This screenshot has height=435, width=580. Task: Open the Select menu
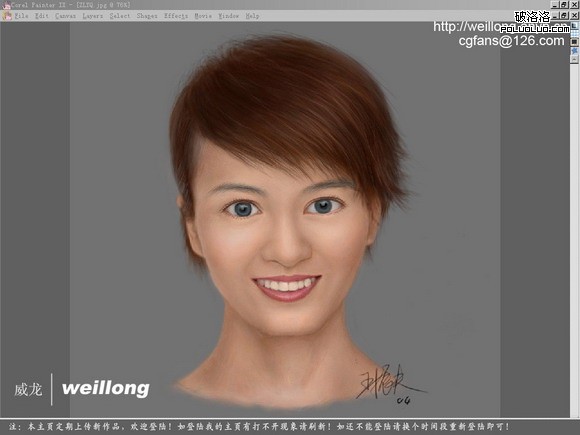coord(120,16)
